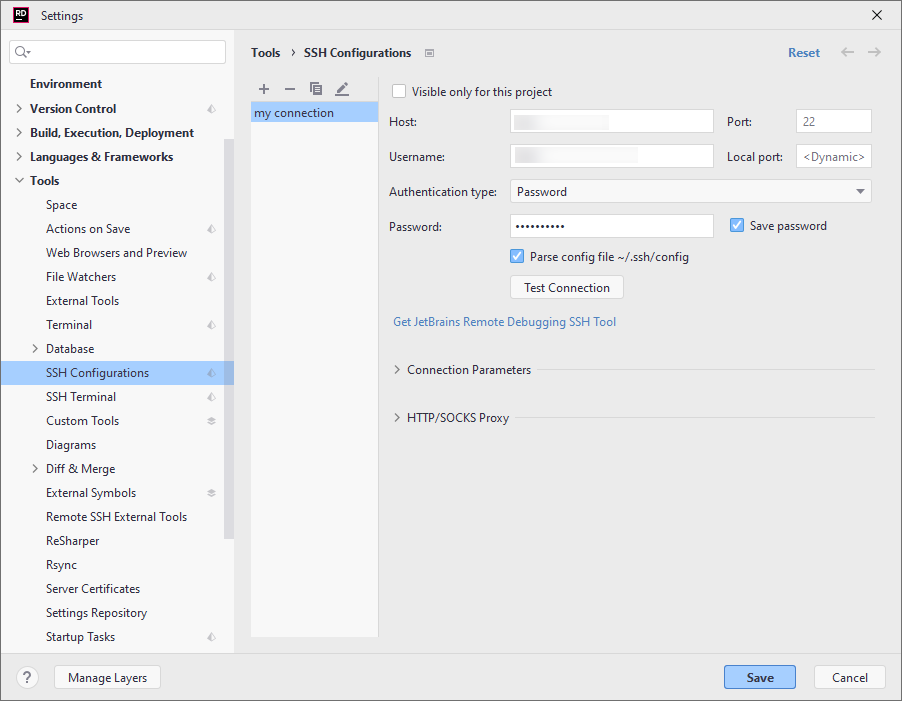Enable Visible only for this project
902x701 pixels.
coord(399,91)
